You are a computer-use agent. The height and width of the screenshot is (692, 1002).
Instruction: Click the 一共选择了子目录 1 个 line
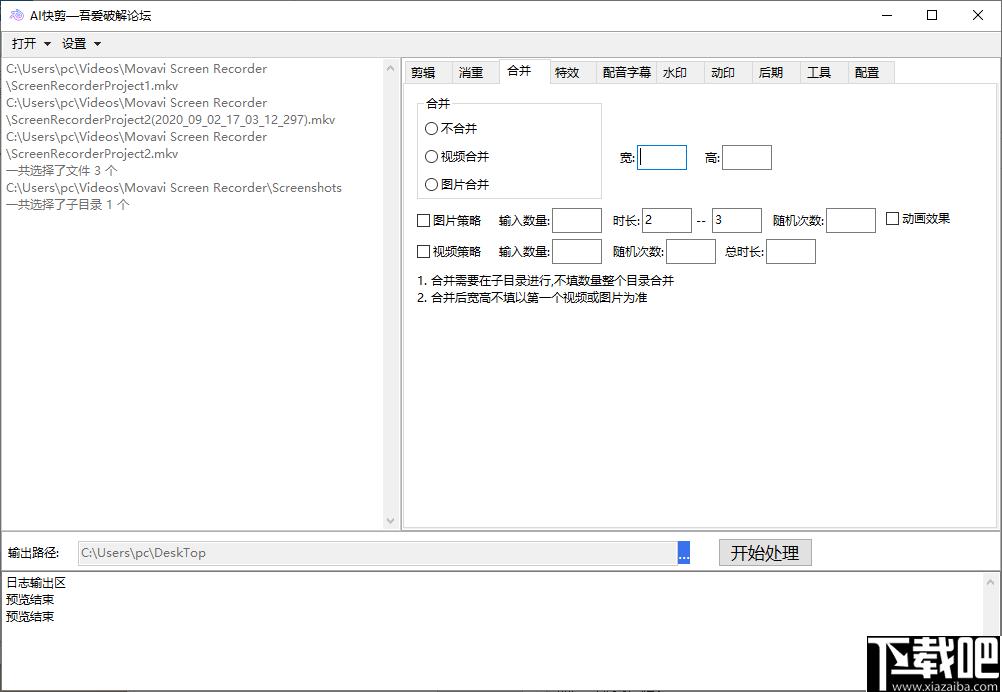pos(68,204)
